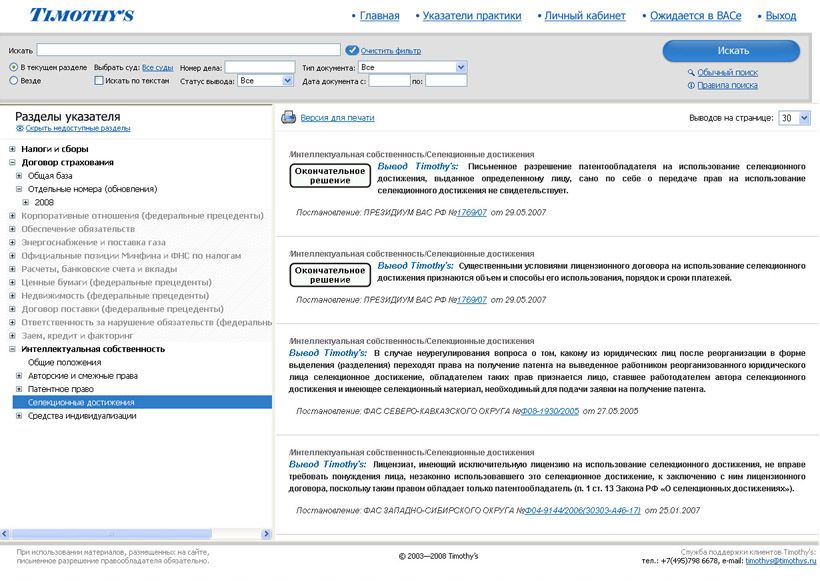Open the 'Правила поиска' link

(x=727, y=85)
